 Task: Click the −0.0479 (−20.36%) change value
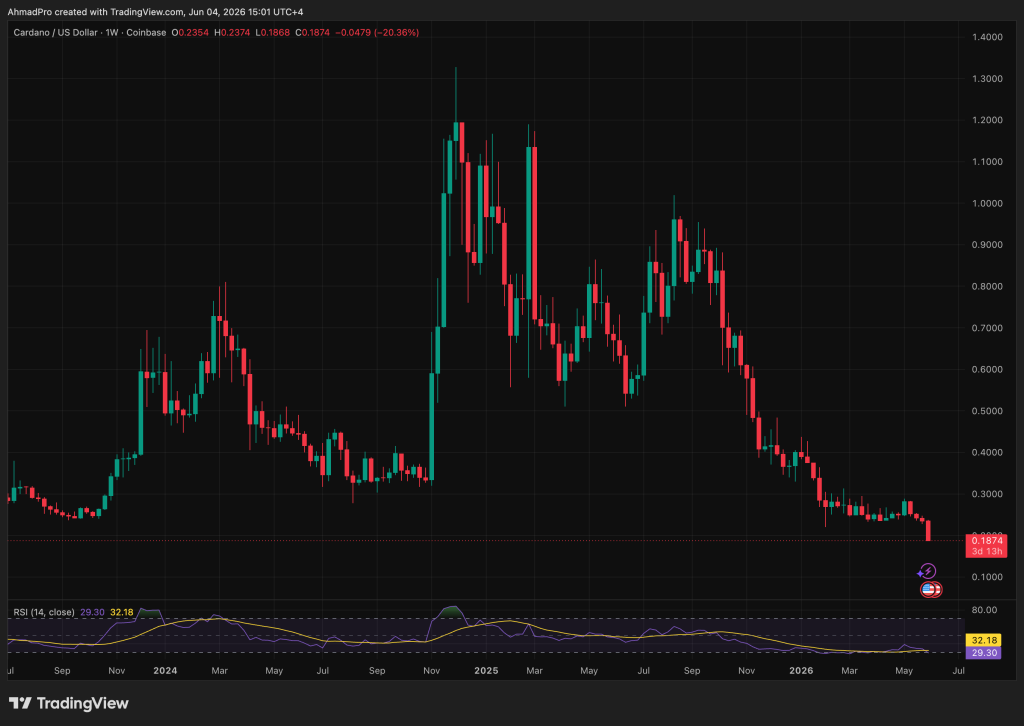[377, 32]
